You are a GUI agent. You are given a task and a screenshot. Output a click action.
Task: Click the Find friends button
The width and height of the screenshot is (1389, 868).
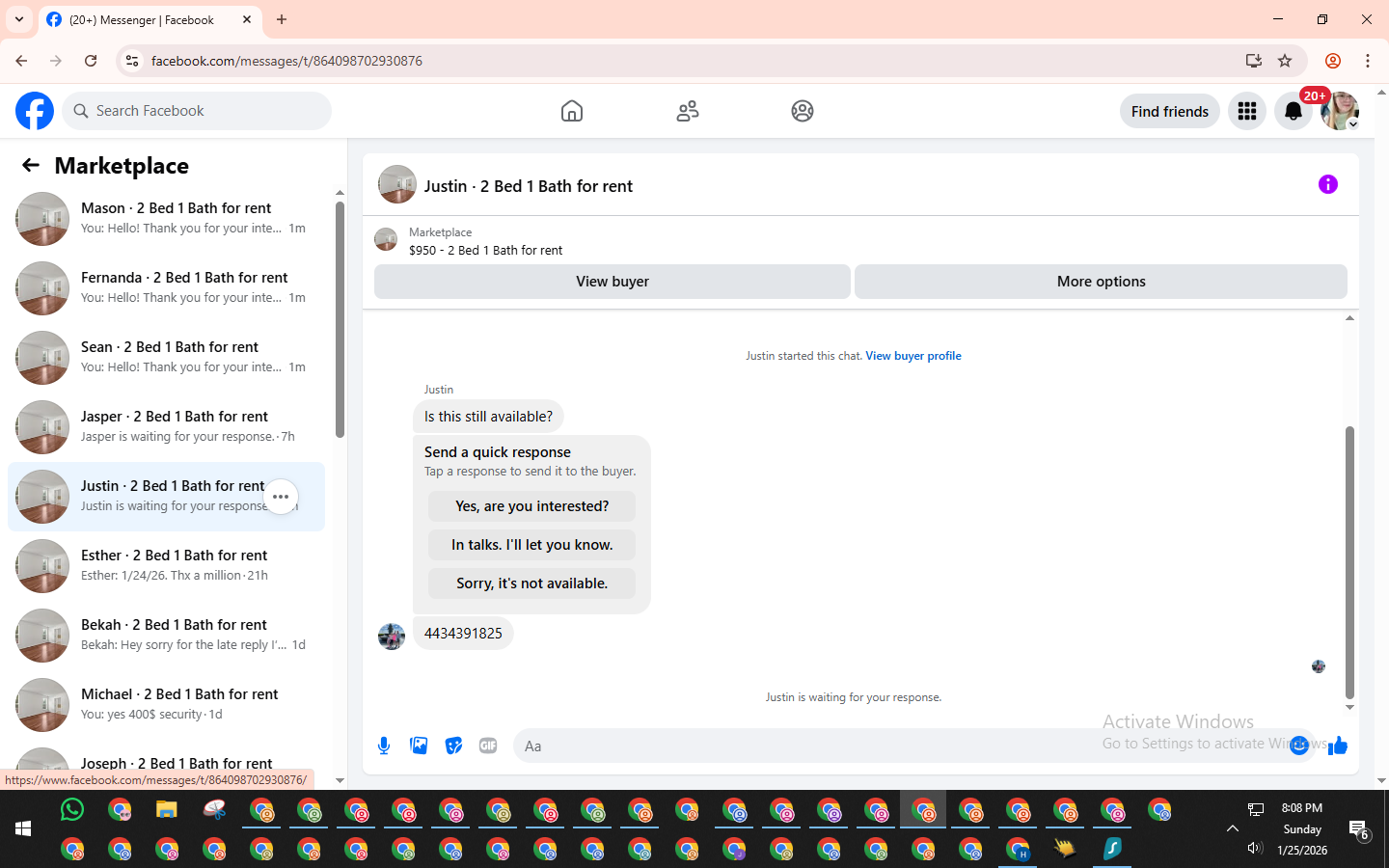point(1170,111)
